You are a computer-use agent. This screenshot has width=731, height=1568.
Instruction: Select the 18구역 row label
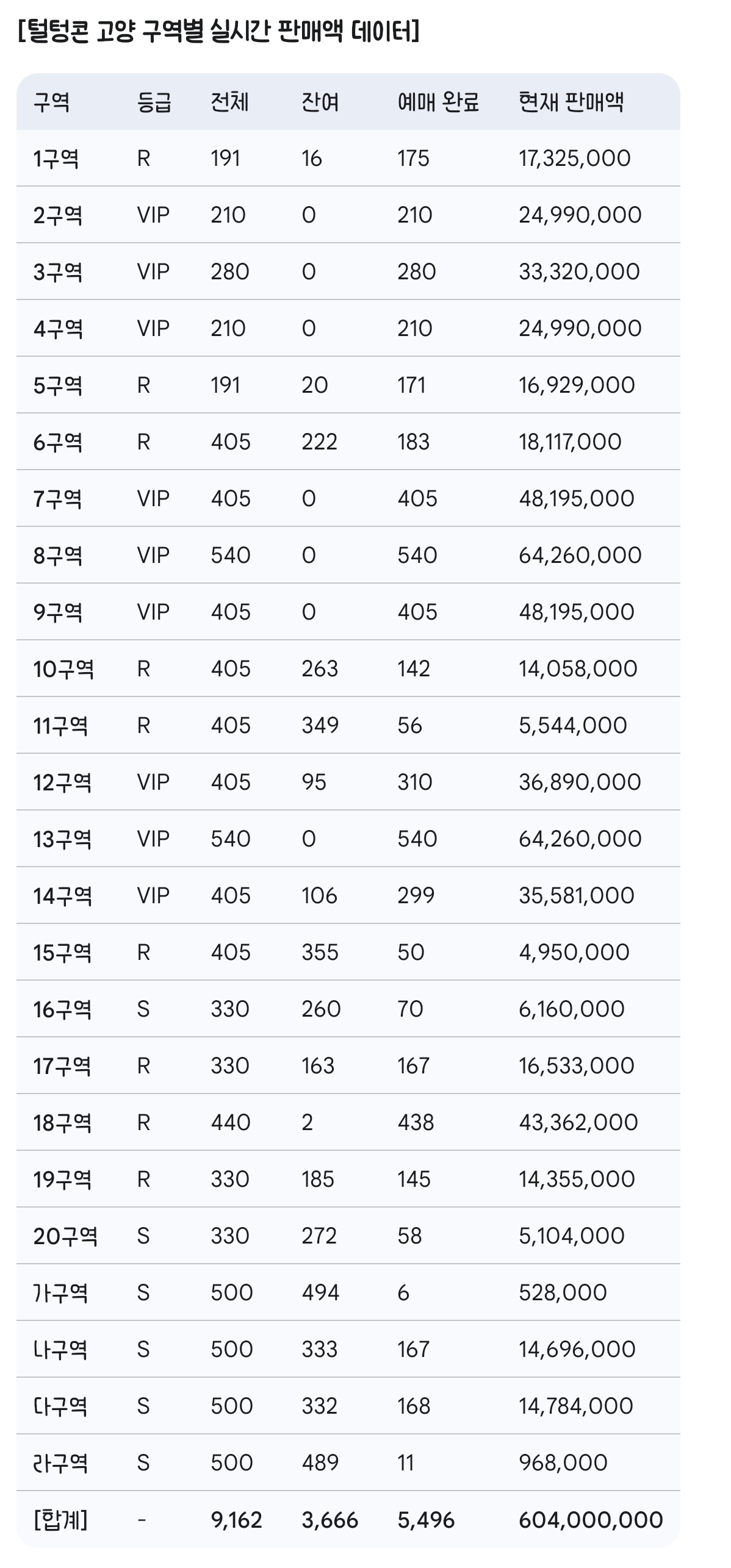pyautogui.click(x=62, y=1123)
